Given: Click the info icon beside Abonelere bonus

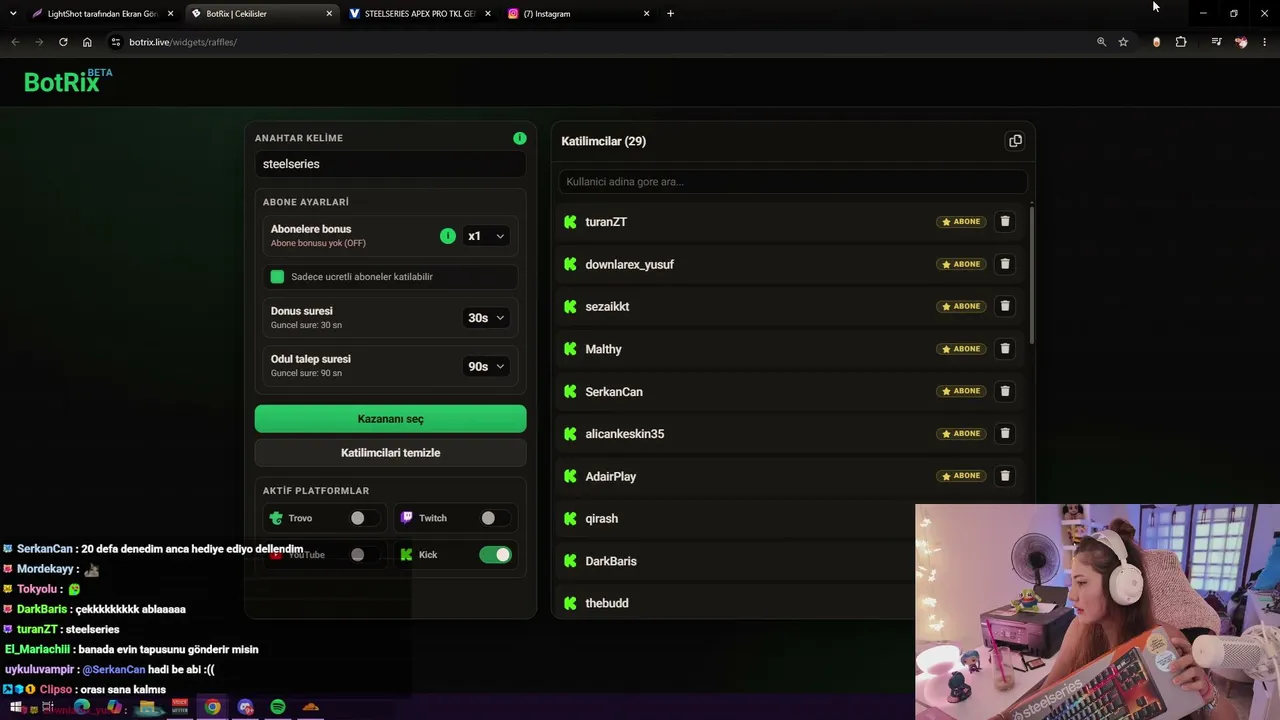Looking at the screenshot, I should pyautogui.click(x=448, y=236).
